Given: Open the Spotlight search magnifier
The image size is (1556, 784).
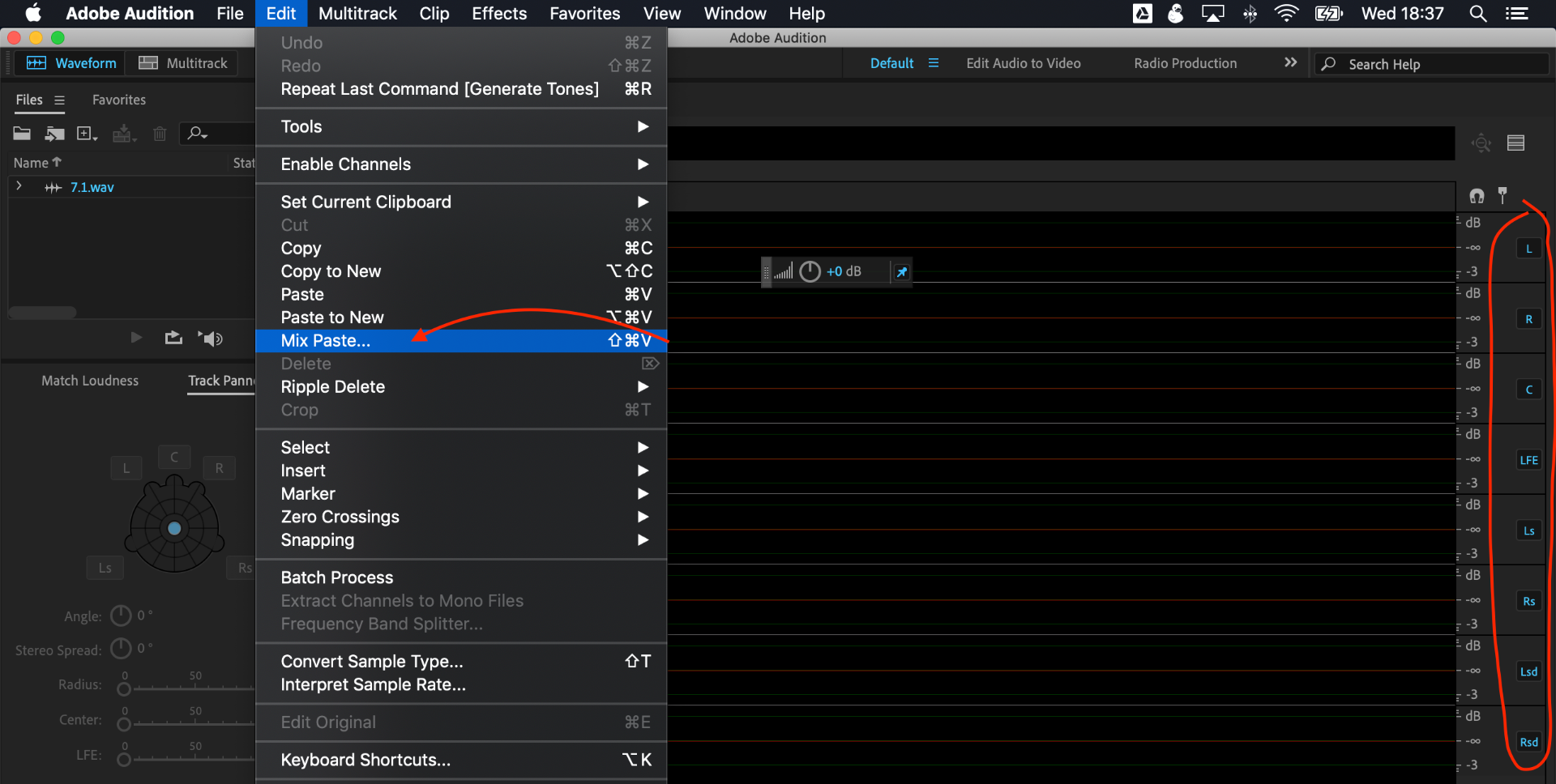Looking at the screenshot, I should tap(1478, 14).
